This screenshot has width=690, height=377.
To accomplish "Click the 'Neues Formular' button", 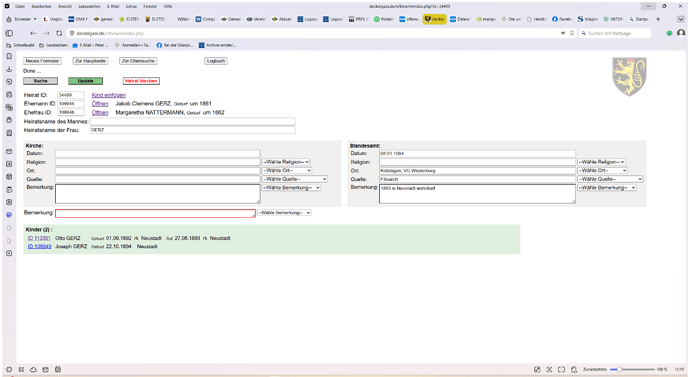I will 42,61.
